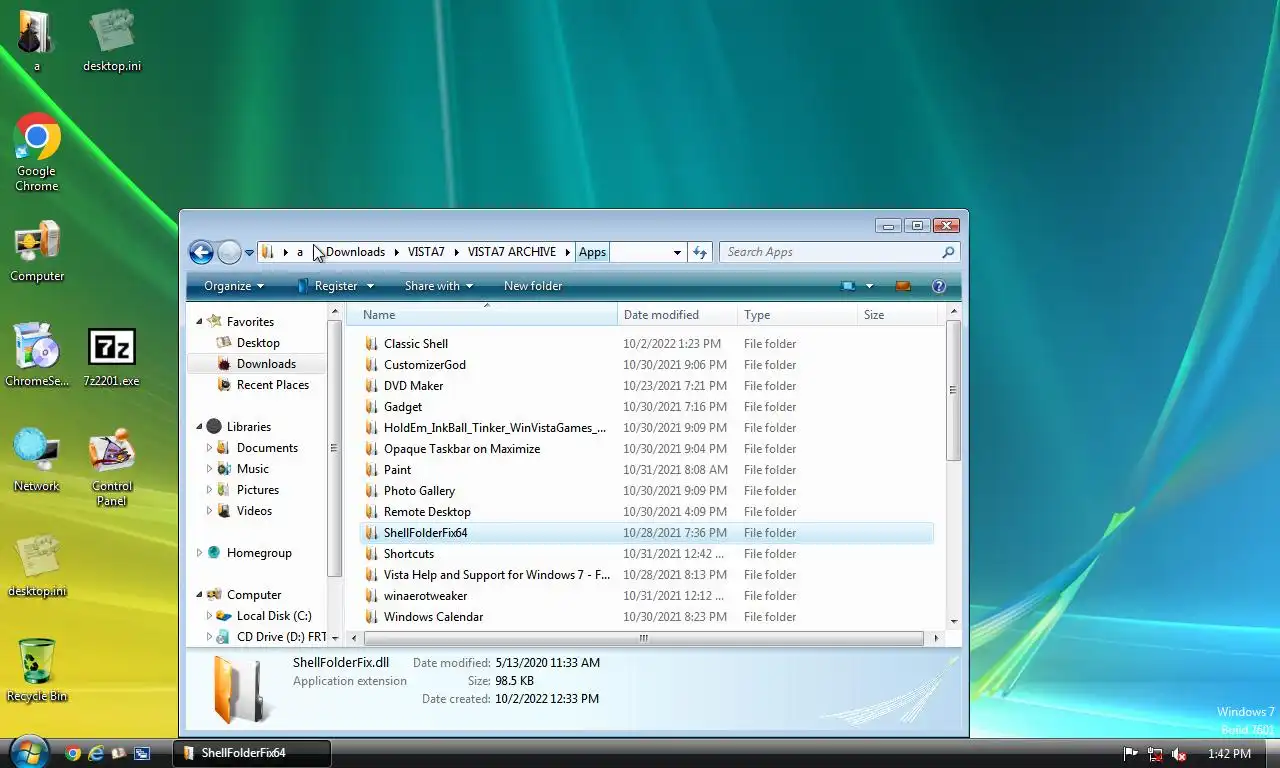Select the winaerotweaker folder
This screenshot has height=768, width=1280.
(425, 596)
